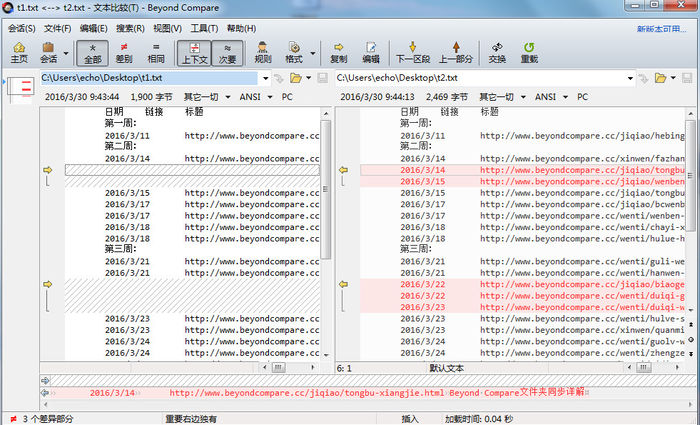The image size is (700, 425).
Task: Click the second copy-to-left arrow in right gutter
Action: pyautogui.click(x=343, y=284)
